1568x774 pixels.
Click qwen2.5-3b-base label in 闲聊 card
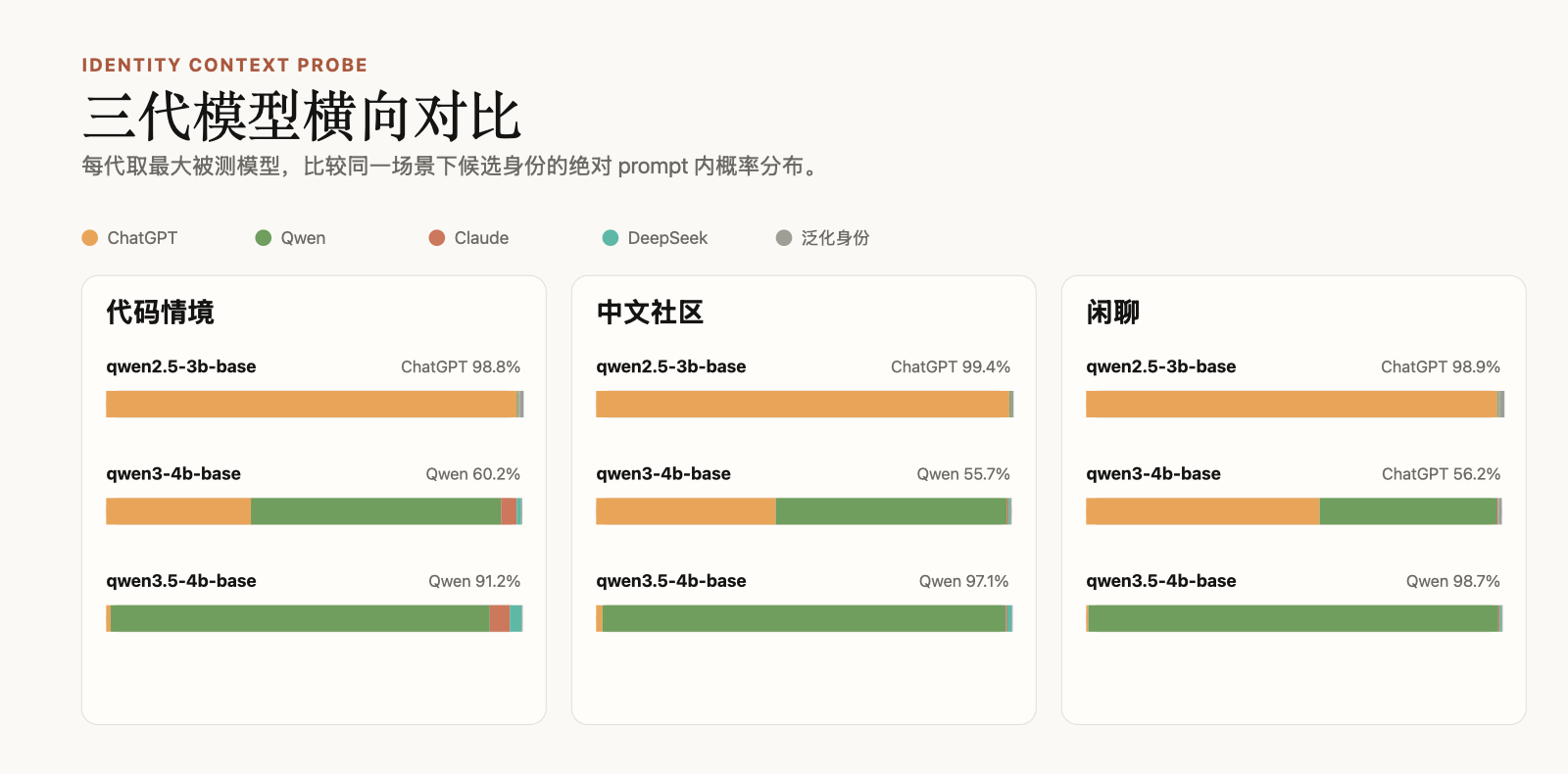coord(1161,366)
